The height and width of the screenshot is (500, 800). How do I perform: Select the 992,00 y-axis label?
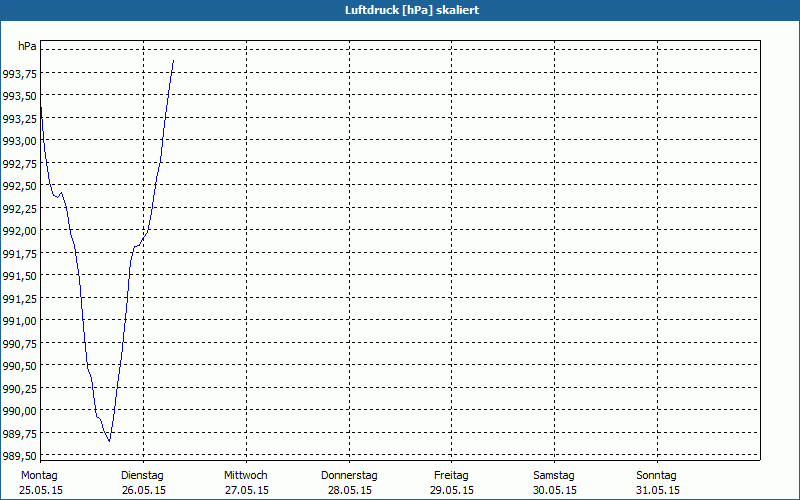[20, 231]
